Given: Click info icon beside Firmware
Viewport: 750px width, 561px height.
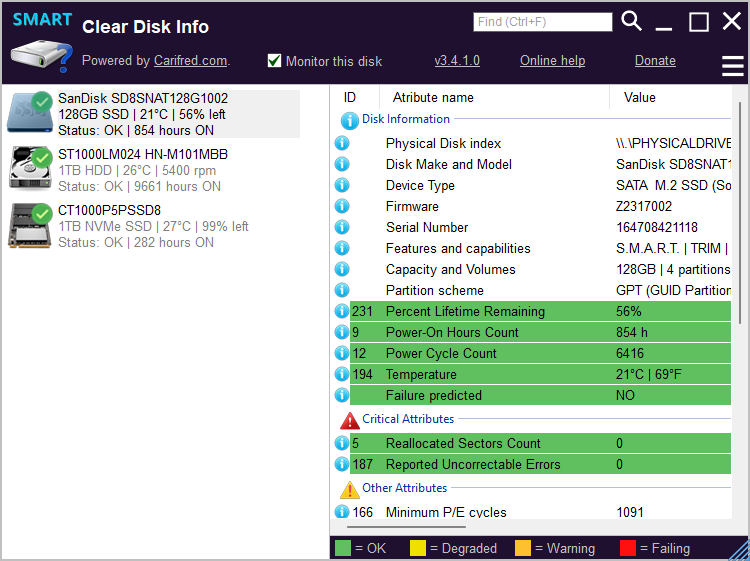Looking at the screenshot, I should click(x=342, y=206).
